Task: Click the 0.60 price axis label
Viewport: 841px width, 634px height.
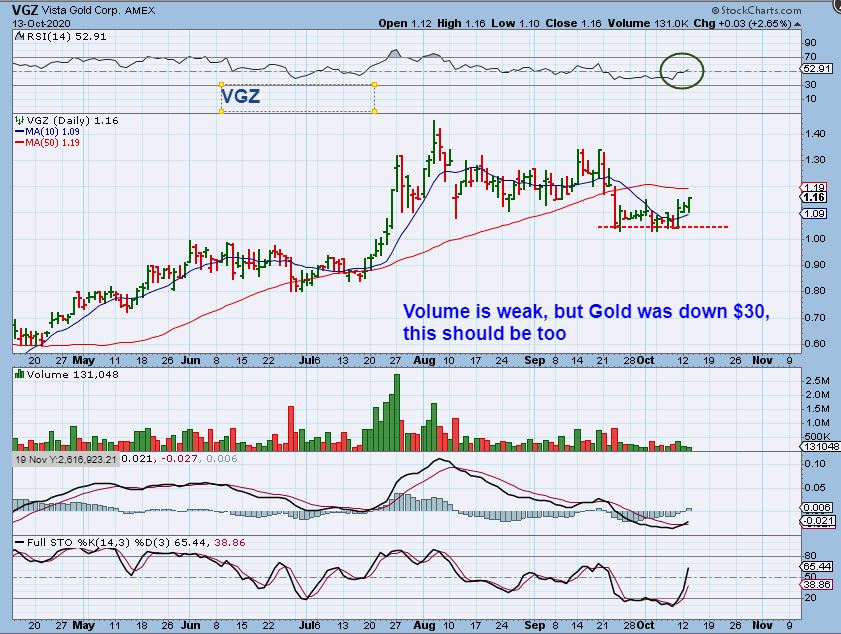Action: tap(815, 344)
